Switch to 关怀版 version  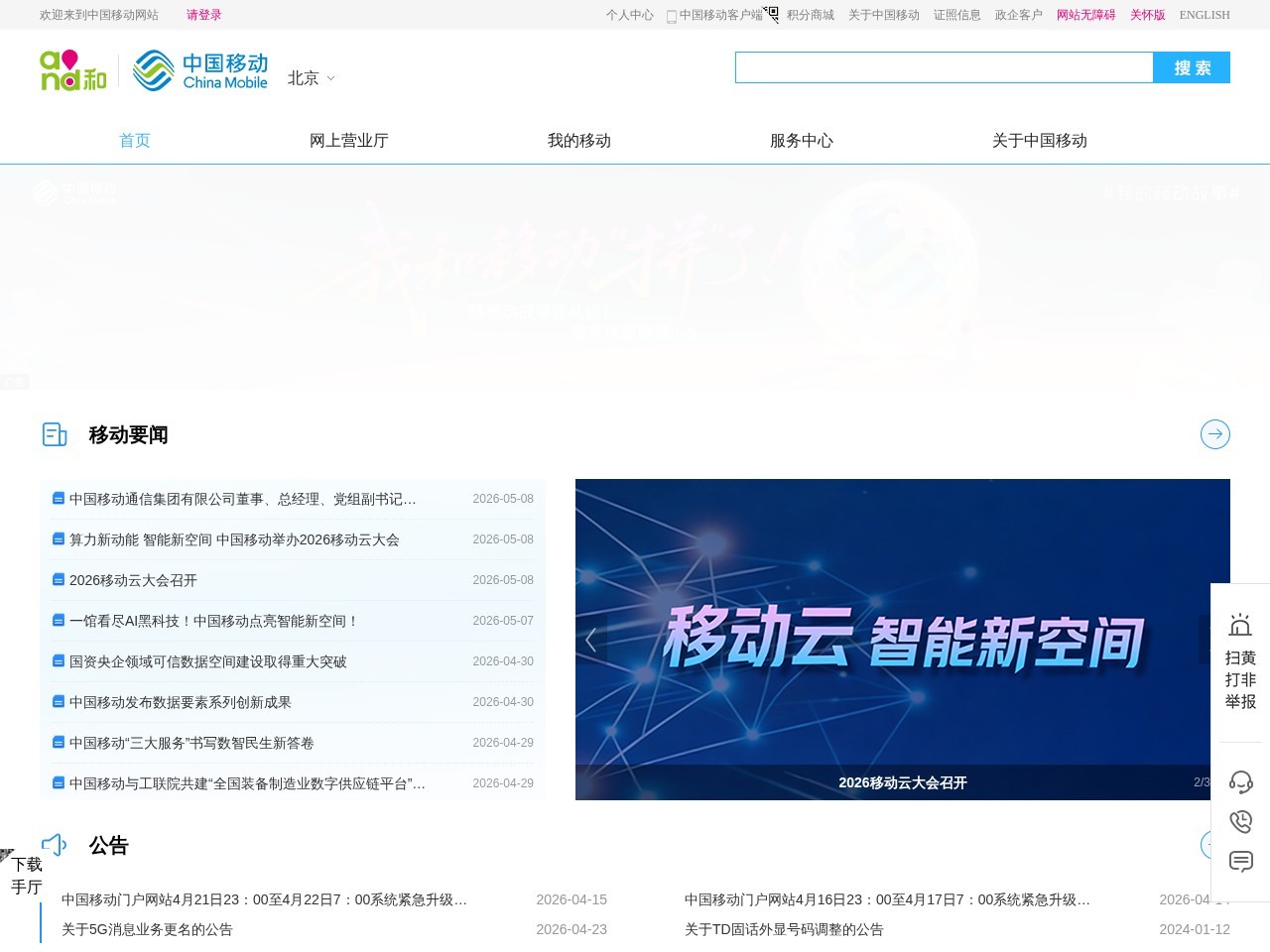(x=1148, y=15)
